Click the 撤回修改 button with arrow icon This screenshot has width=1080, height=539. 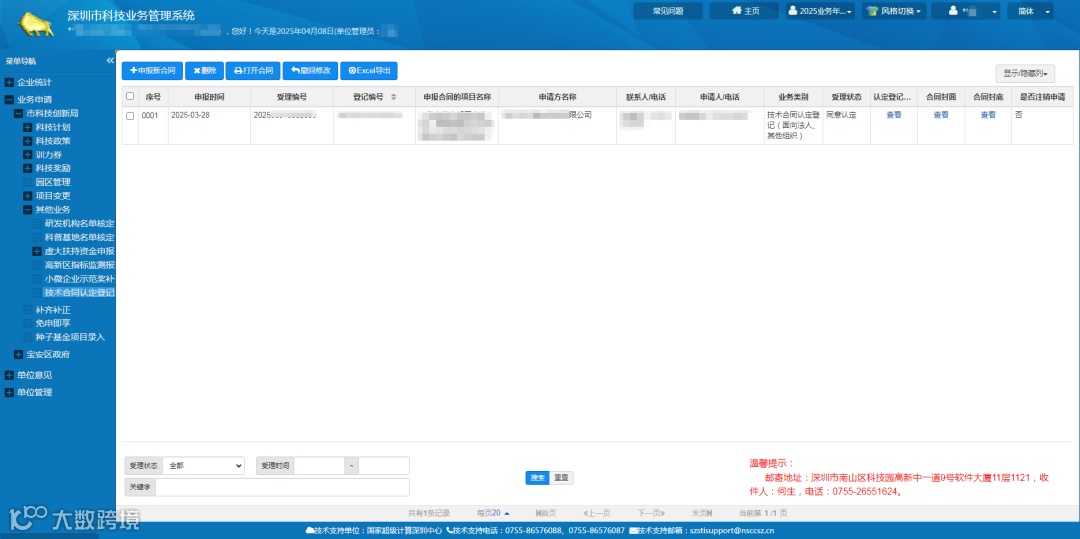point(310,70)
